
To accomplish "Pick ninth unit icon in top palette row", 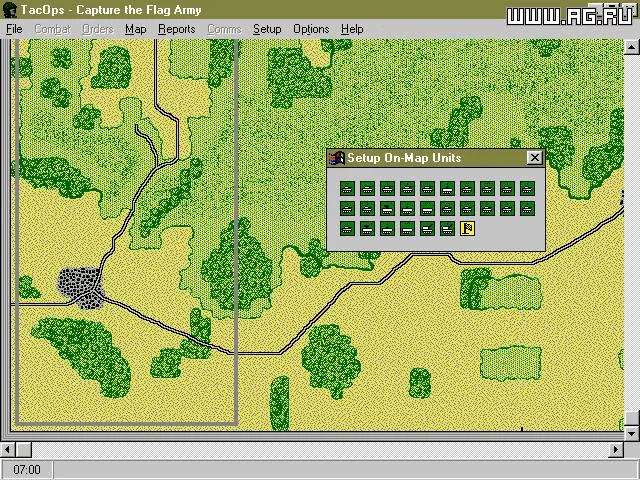I will (x=507, y=189).
